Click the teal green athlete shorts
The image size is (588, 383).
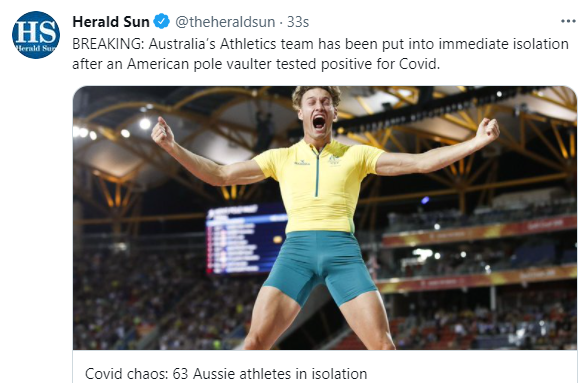pyautogui.click(x=320, y=266)
